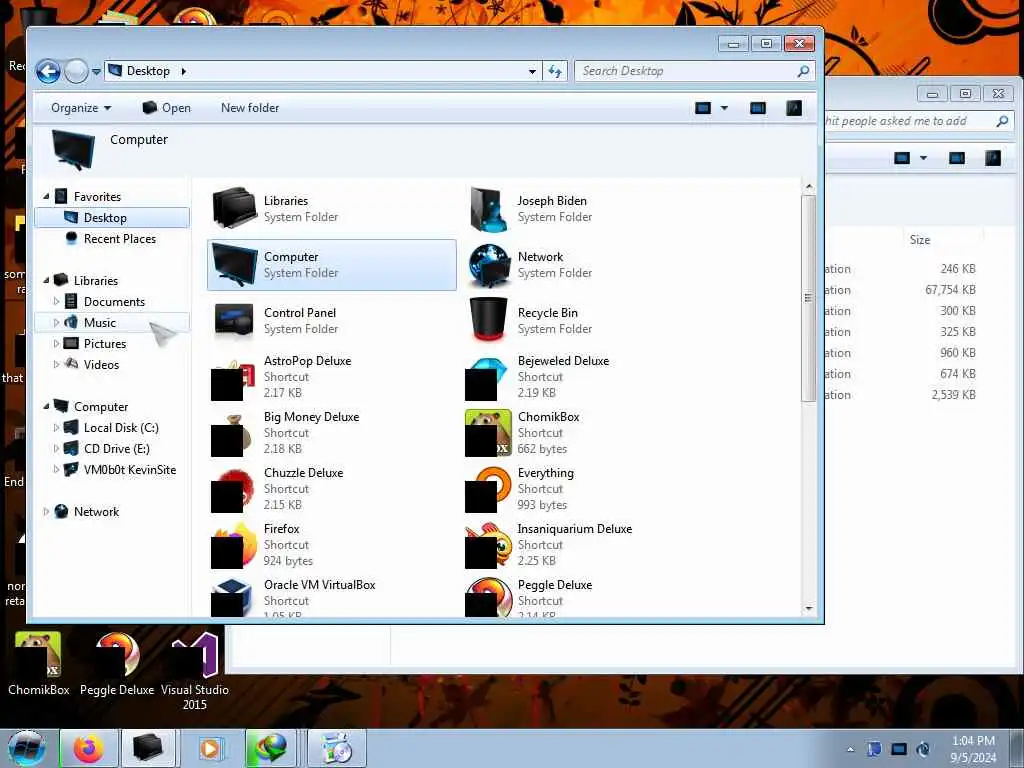Screen dimensions: 1024x768
Task: Click the preview pane icon in back window
Action: pyautogui.click(x=957, y=157)
